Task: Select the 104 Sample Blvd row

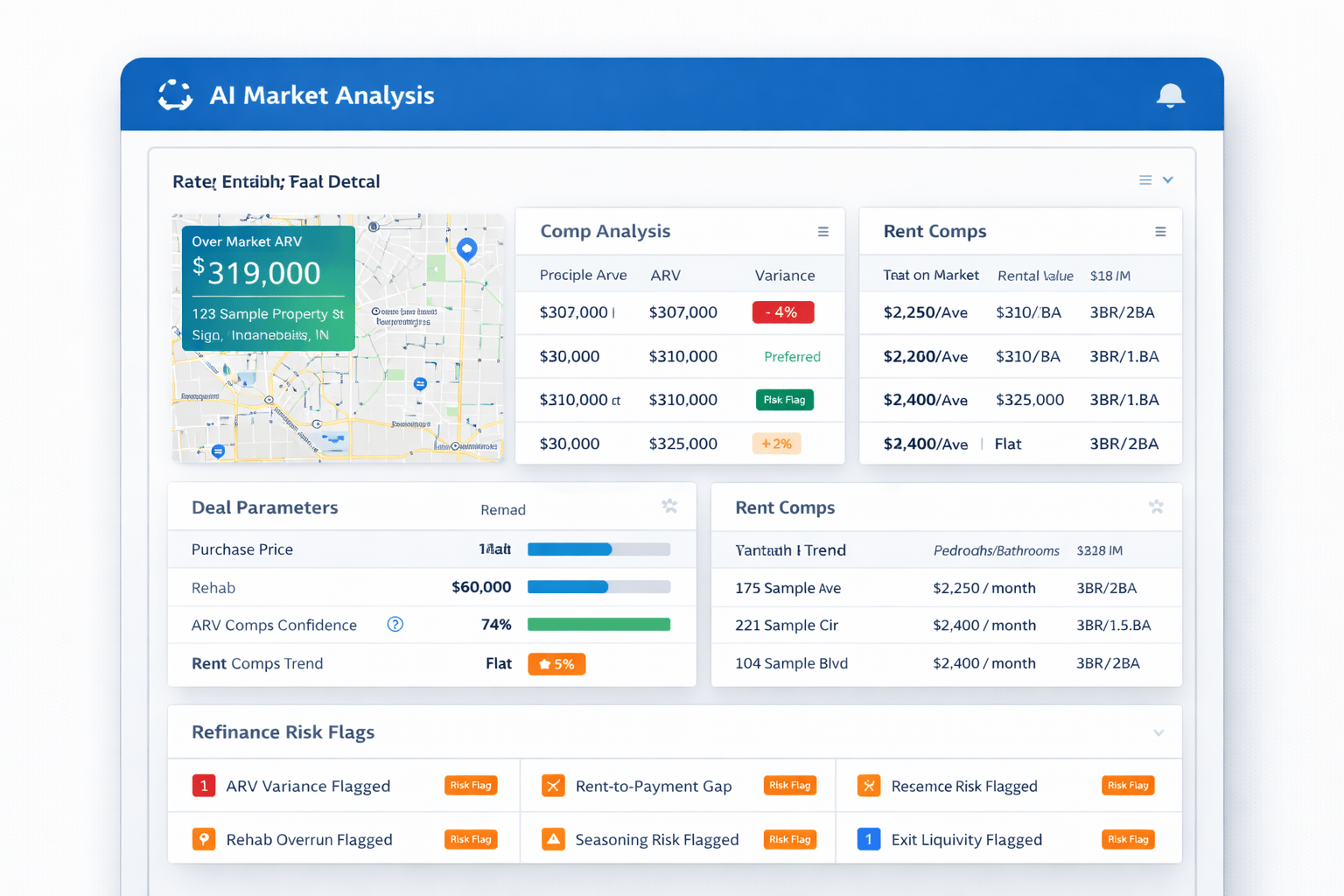Action: pyautogui.click(x=946, y=663)
